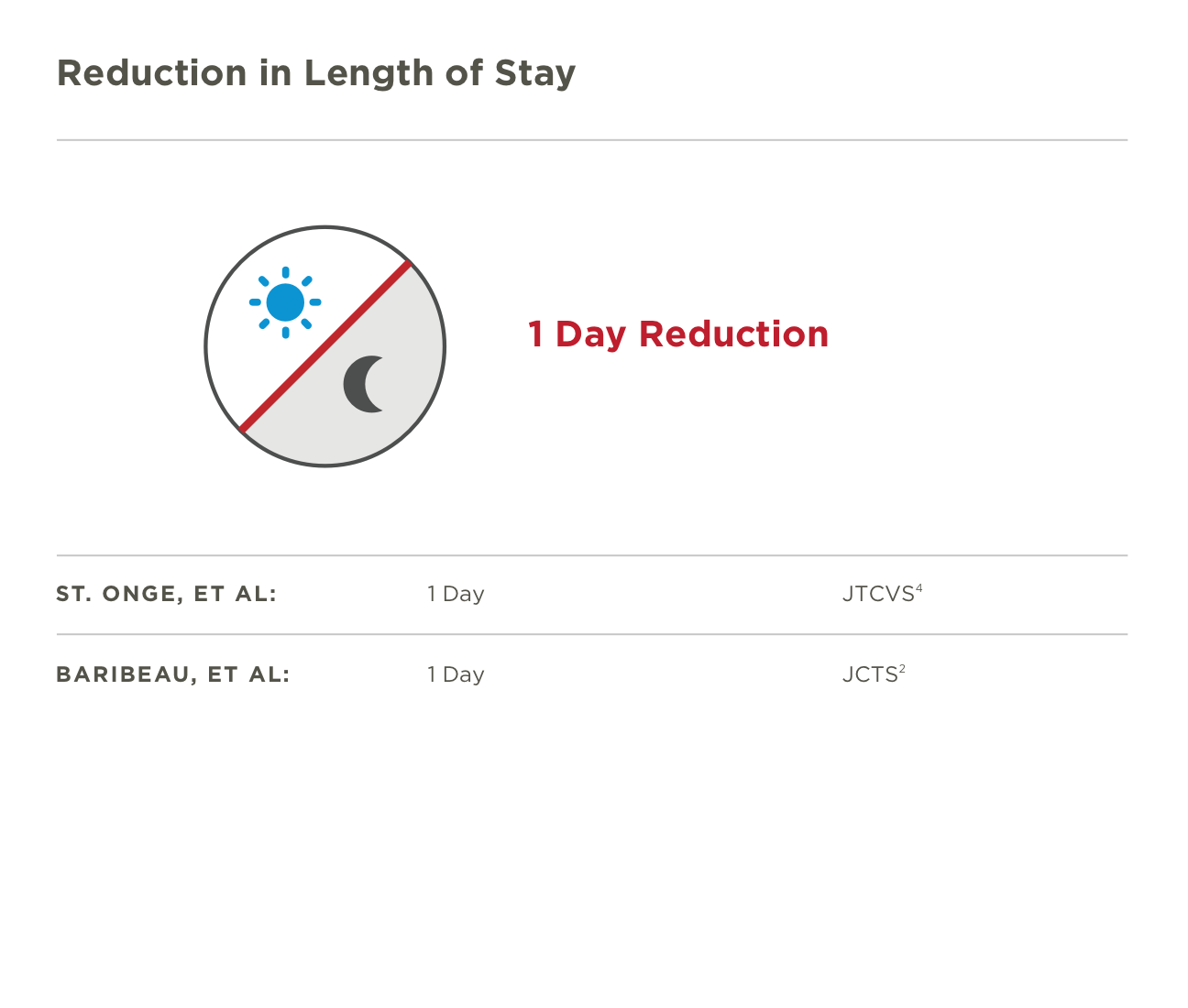Click the word Reduction in red heading

click(734, 334)
